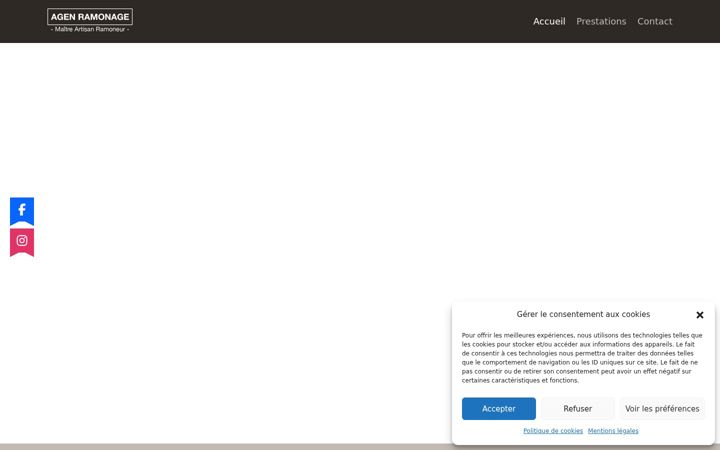Go to the Accueil menu item
The width and height of the screenshot is (720, 450).
click(549, 22)
